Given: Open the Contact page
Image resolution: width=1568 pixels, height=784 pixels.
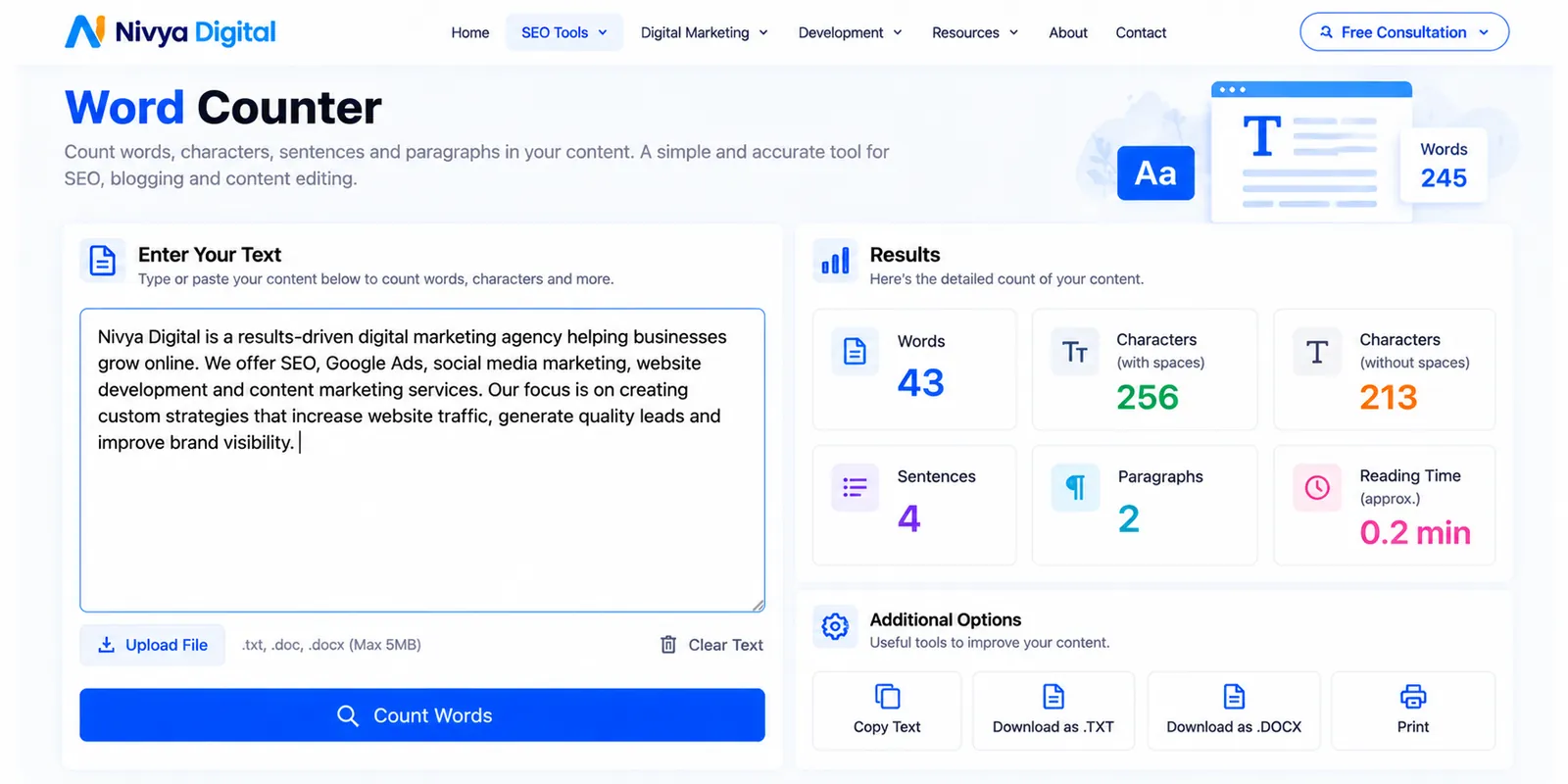Looking at the screenshot, I should tap(1141, 32).
